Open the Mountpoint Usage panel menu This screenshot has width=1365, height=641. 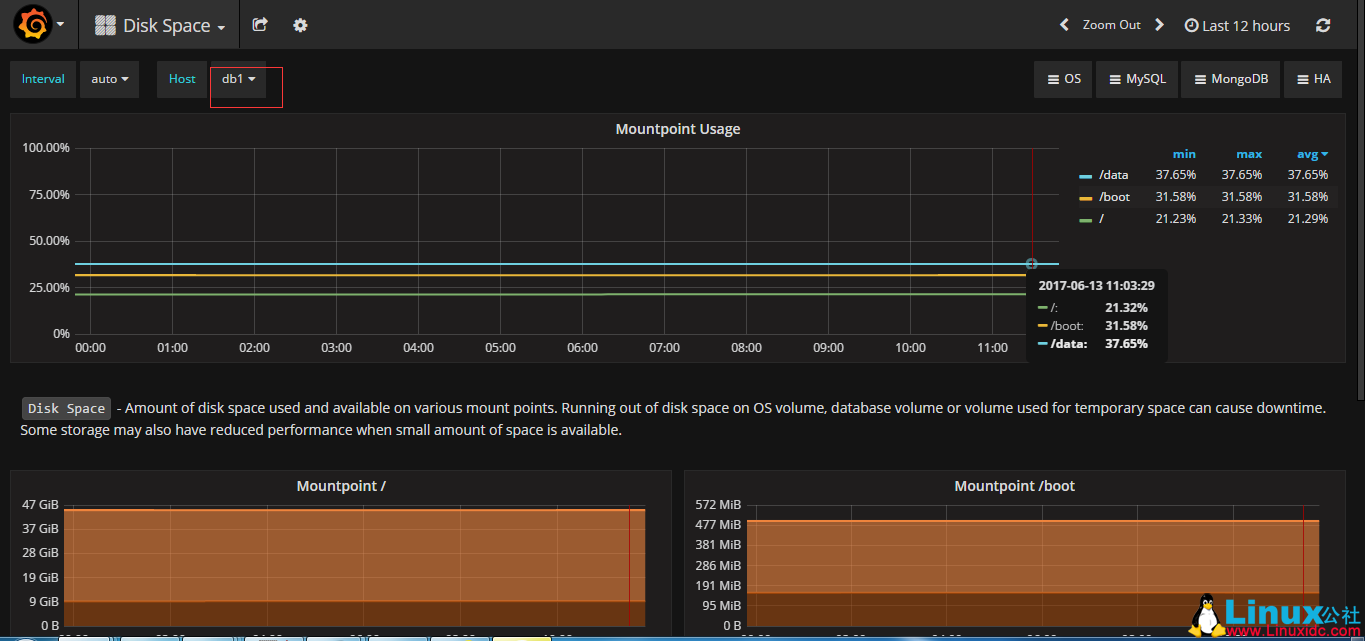point(677,128)
